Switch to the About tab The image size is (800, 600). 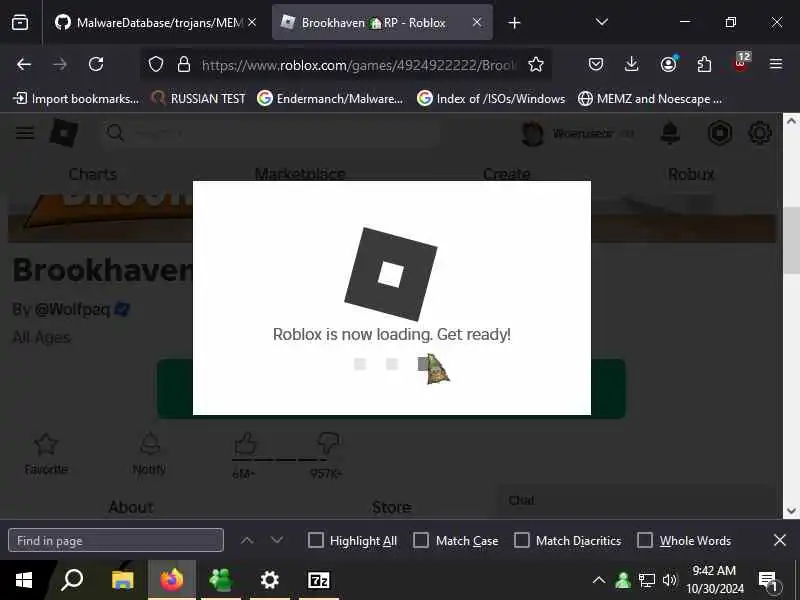pyautogui.click(x=131, y=507)
